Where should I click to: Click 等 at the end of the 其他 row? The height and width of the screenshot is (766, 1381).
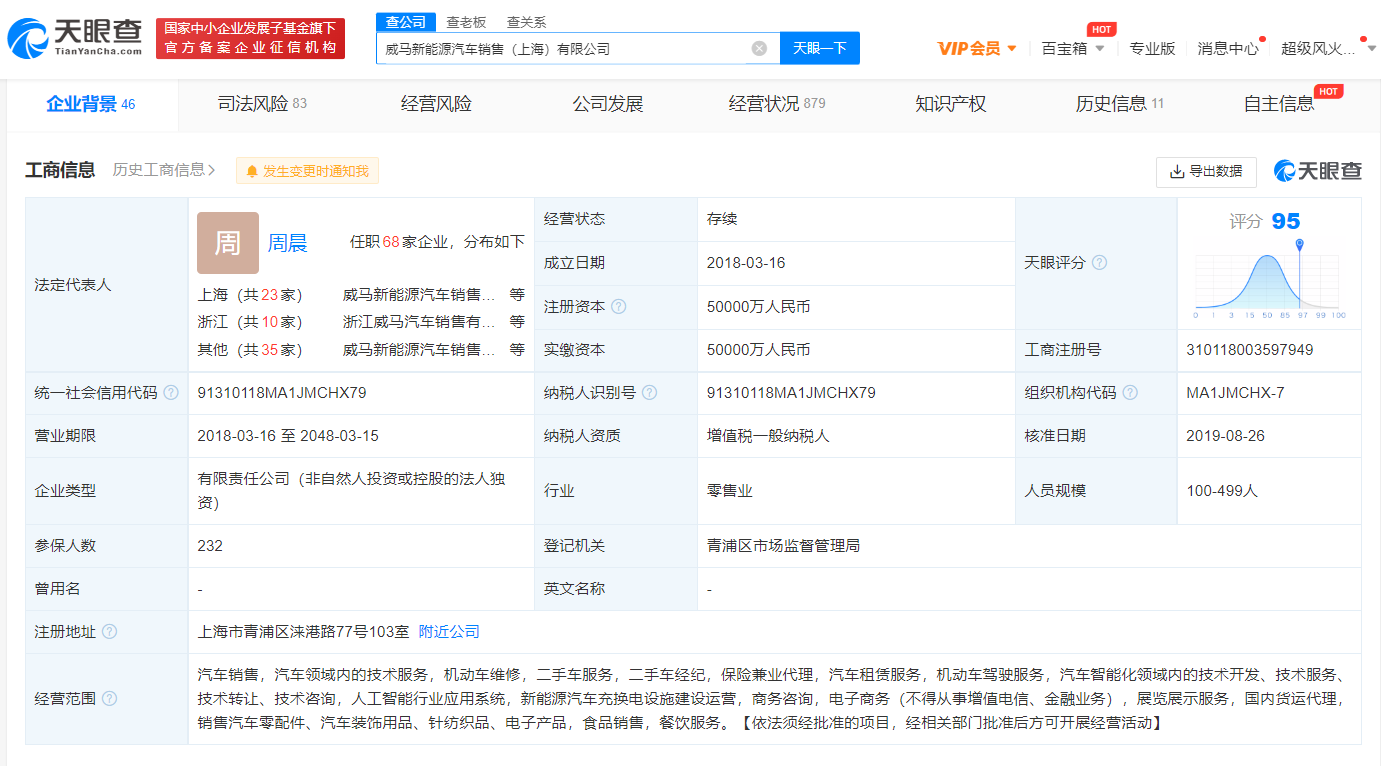517,350
